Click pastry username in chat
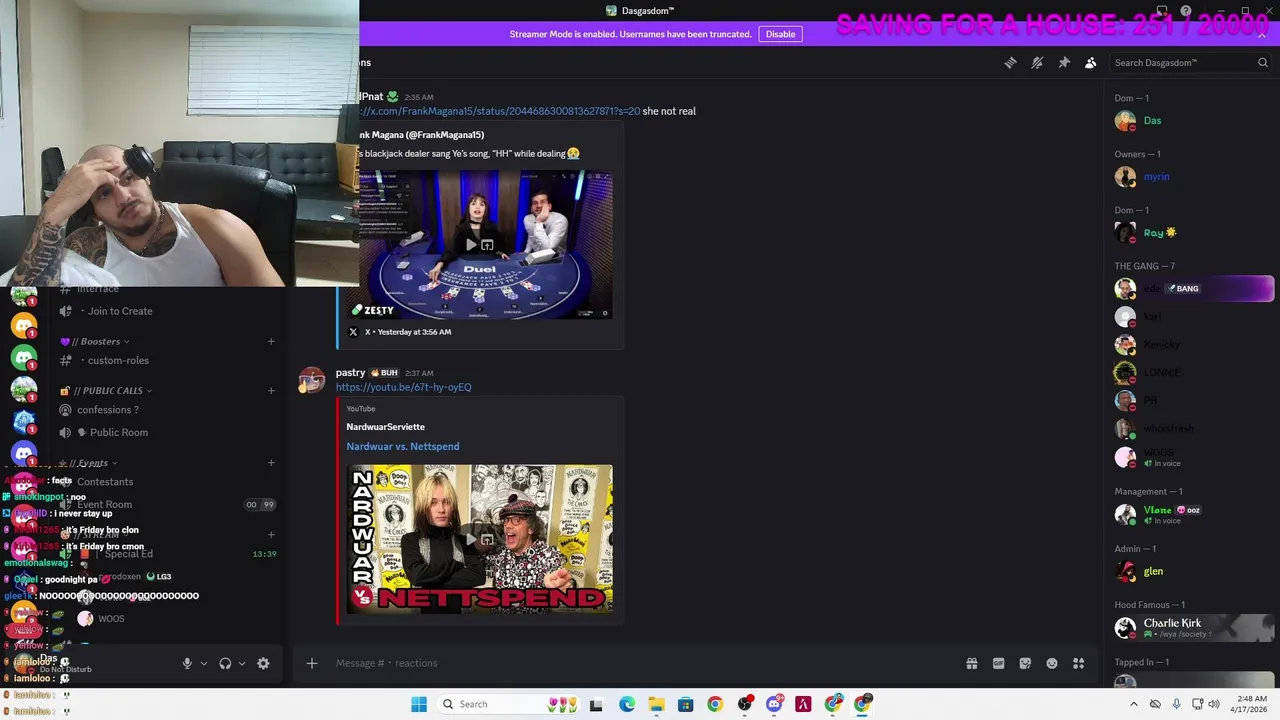Viewport: 1280px width, 720px height. [x=350, y=372]
